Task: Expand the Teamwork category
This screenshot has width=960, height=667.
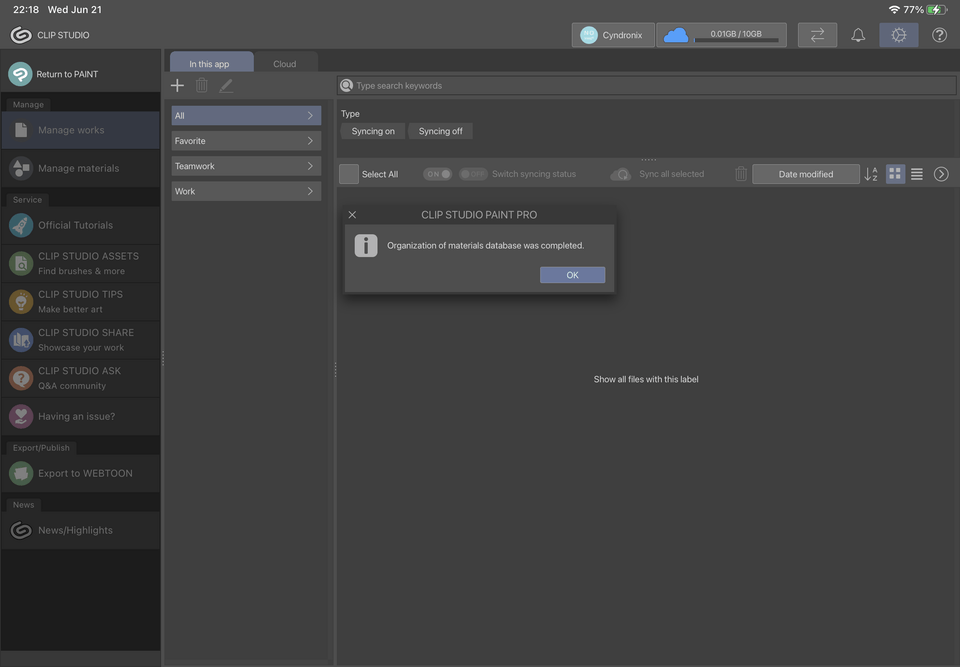Action: pyautogui.click(x=246, y=166)
